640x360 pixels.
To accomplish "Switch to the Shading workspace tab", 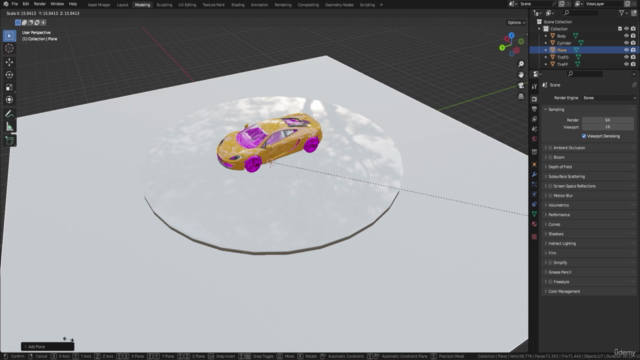I will [x=238, y=5].
